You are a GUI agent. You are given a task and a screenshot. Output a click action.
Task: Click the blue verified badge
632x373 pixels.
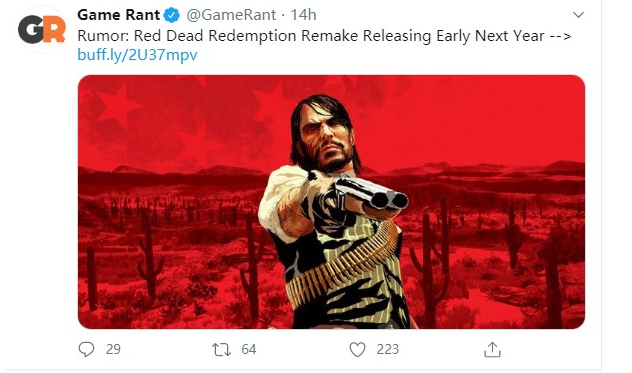point(172,15)
